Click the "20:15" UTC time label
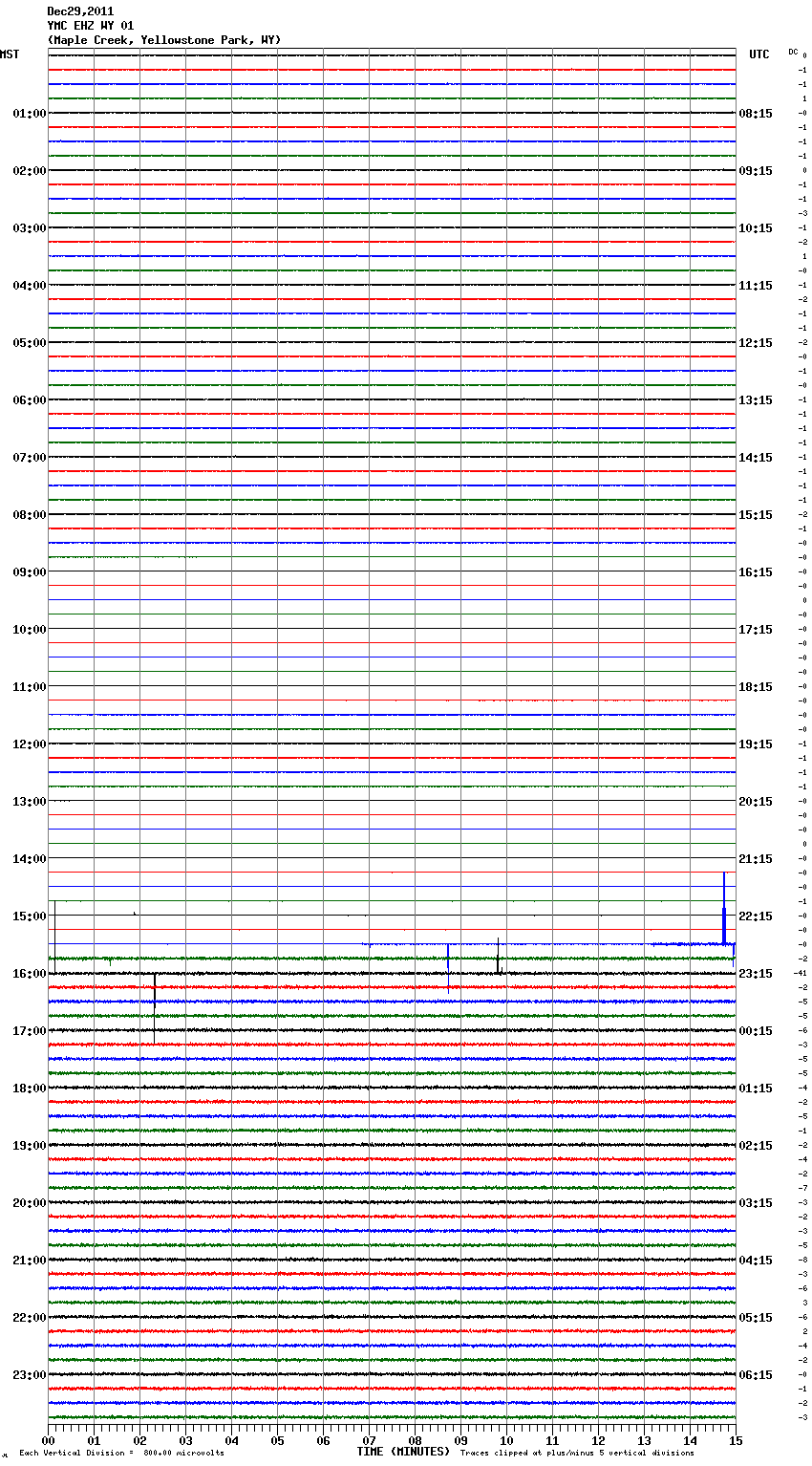 756,802
